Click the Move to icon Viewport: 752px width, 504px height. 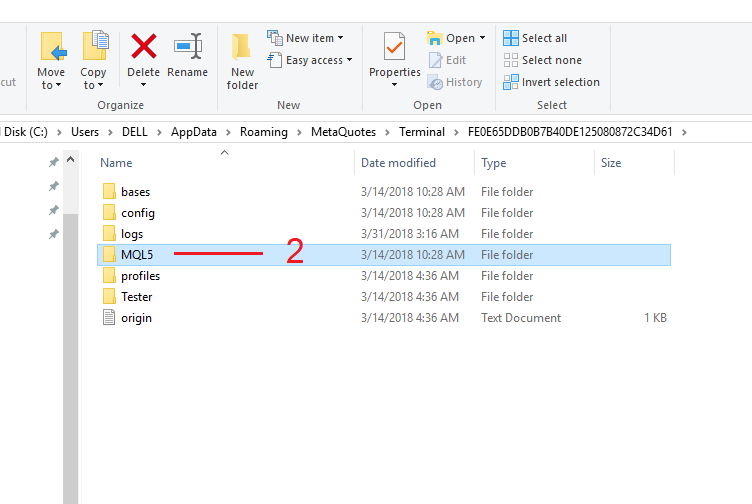(x=52, y=47)
